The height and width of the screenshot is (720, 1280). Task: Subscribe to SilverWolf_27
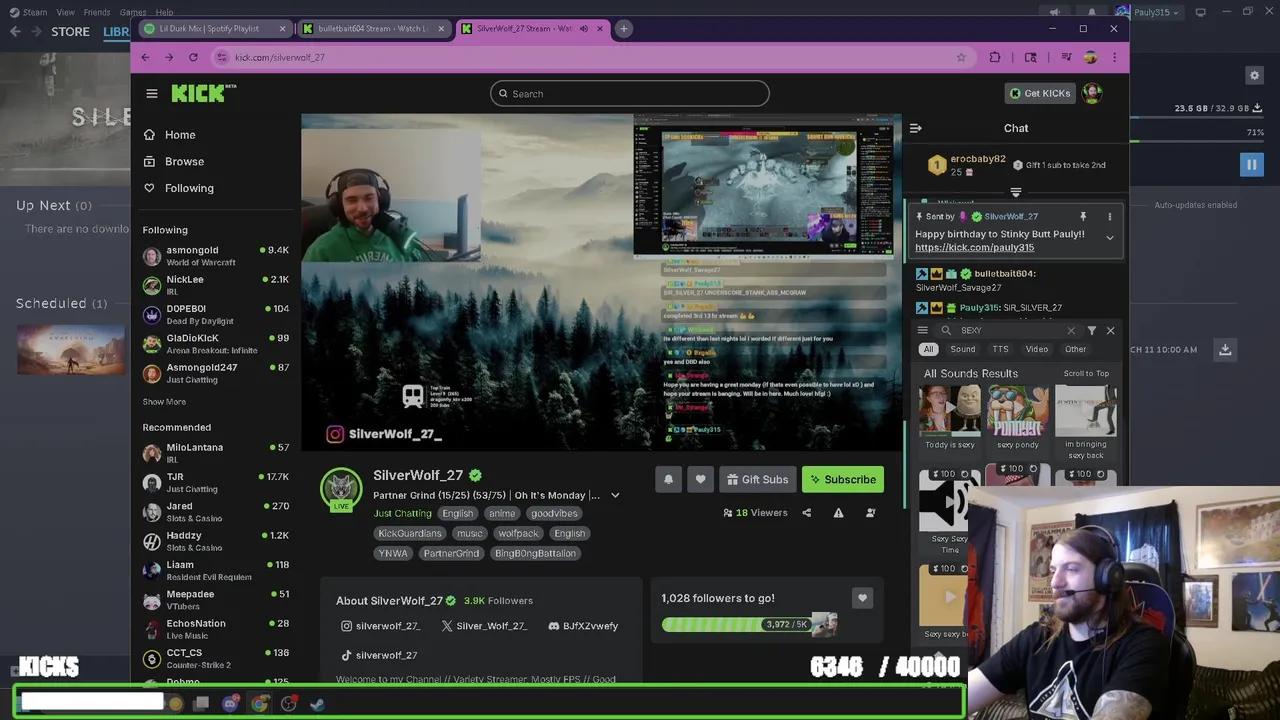(842, 480)
